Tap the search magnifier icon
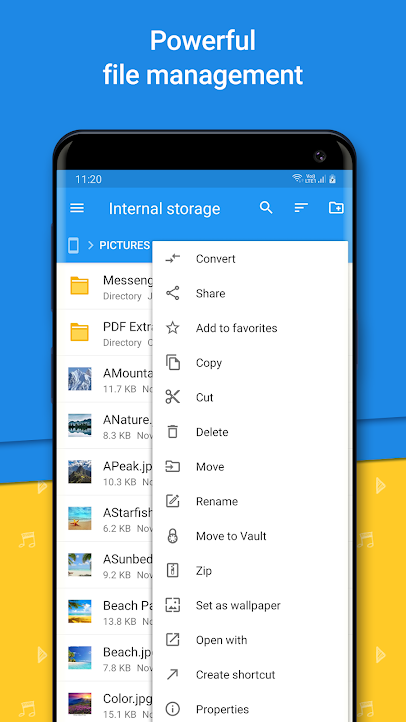 coord(266,208)
